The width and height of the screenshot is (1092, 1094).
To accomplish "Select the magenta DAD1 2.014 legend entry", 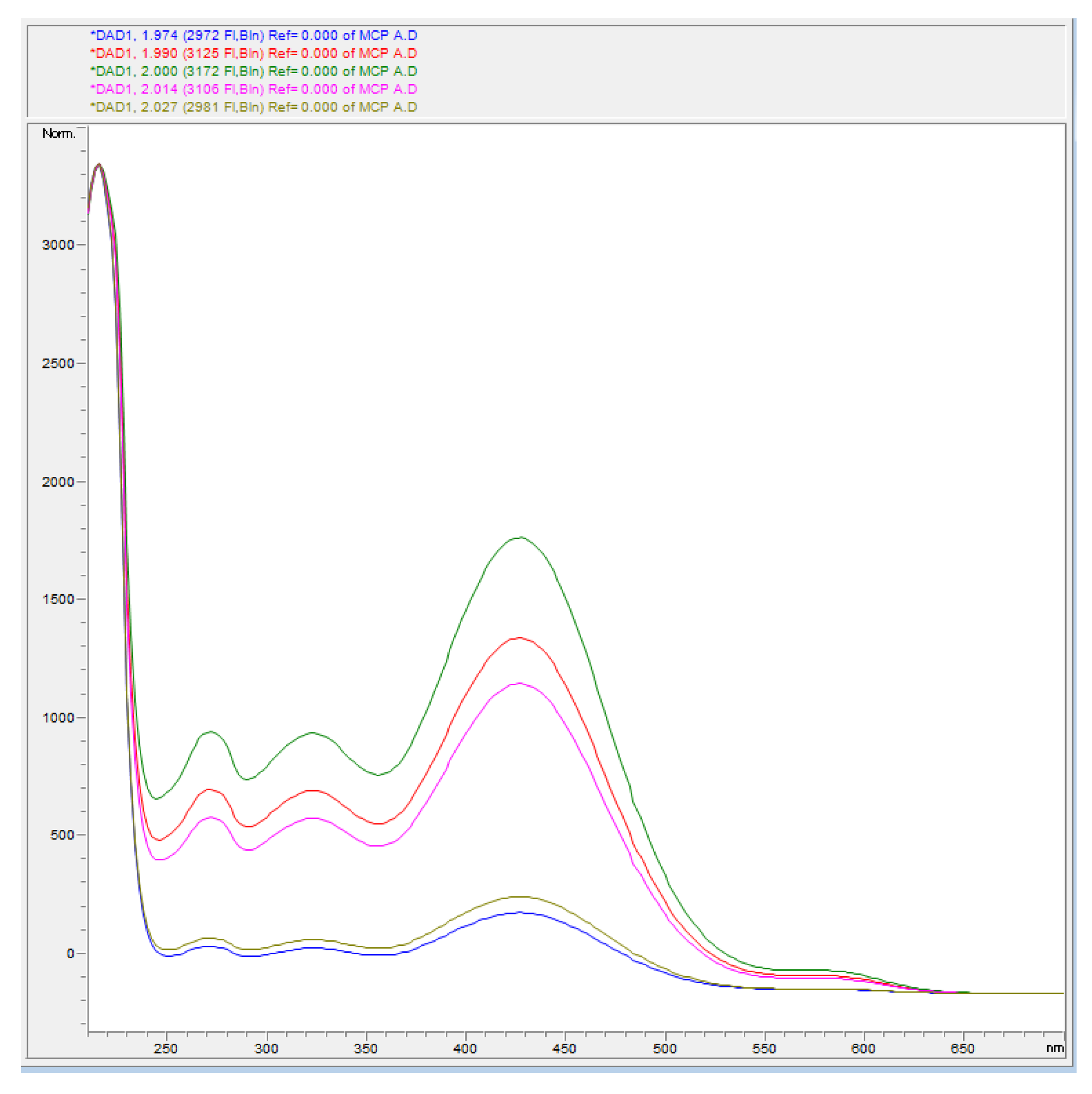I will (253, 89).
